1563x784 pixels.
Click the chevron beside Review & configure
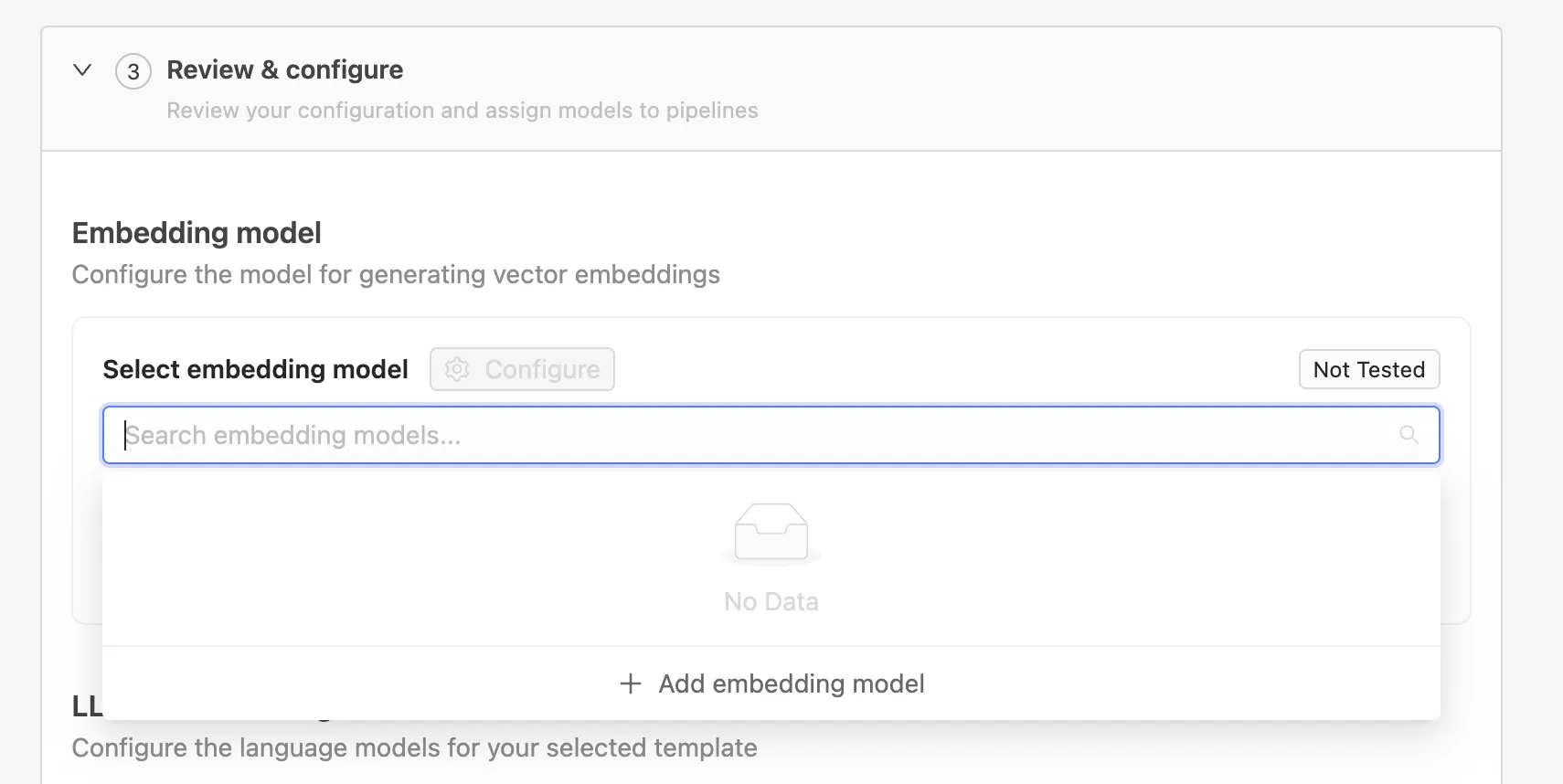coord(82,69)
